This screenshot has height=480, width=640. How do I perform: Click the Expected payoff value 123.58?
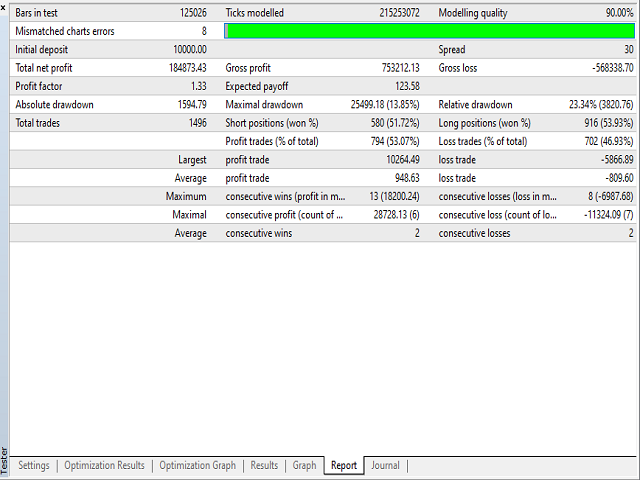pyautogui.click(x=400, y=86)
